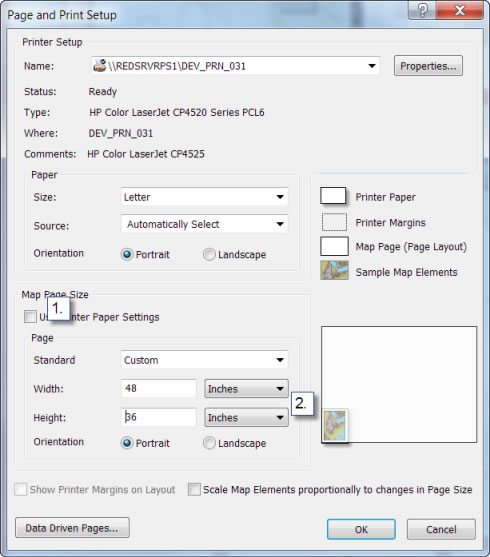Close the Page and Print Setup dialog
This screenshot has height=557, width=490.
pyautogui.click(x=459, y=10)
